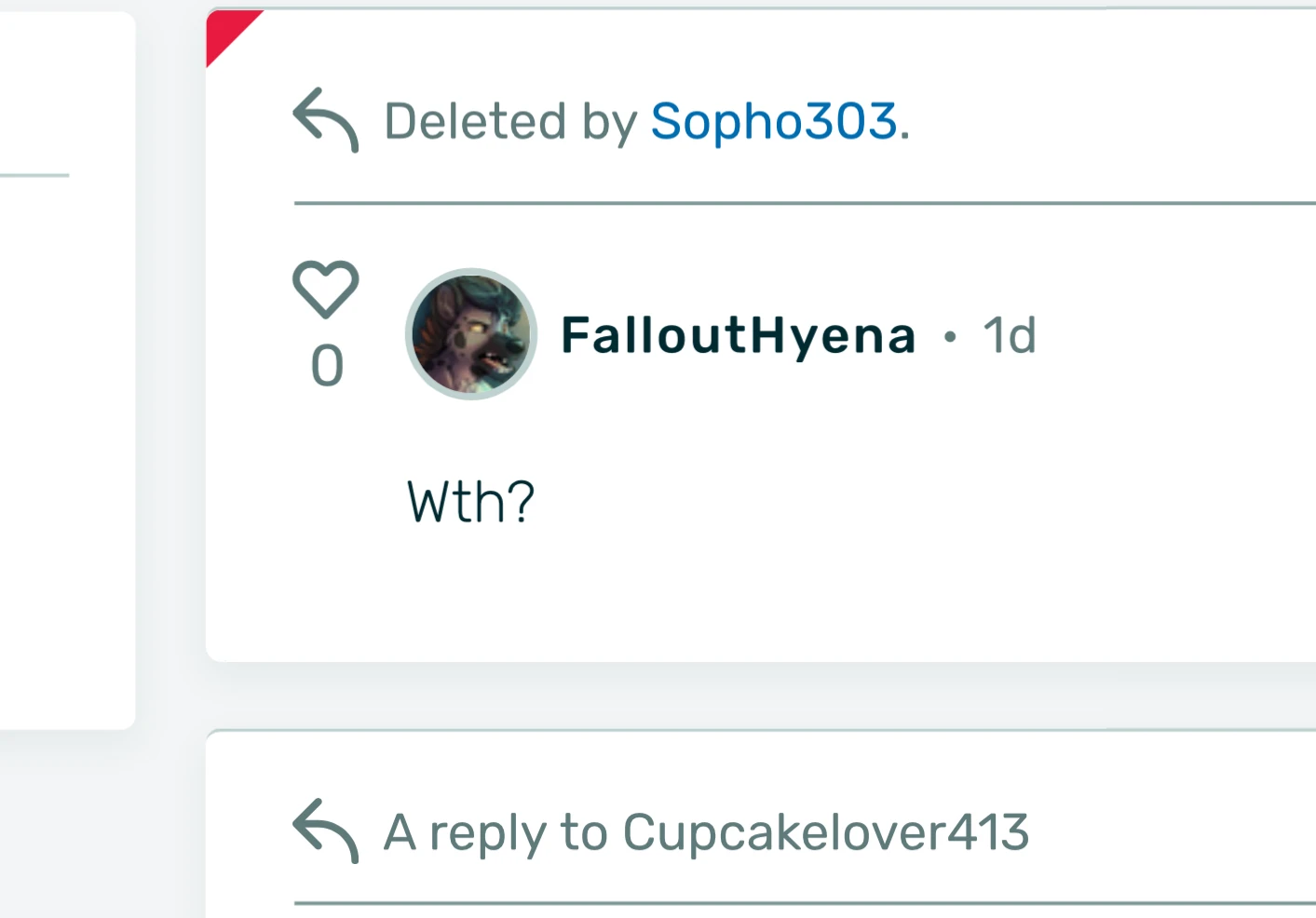This screenshot has width=1316, height=918.
Task: Click the divider under Cupcakelover413 reply header
Action: (805, 902)
